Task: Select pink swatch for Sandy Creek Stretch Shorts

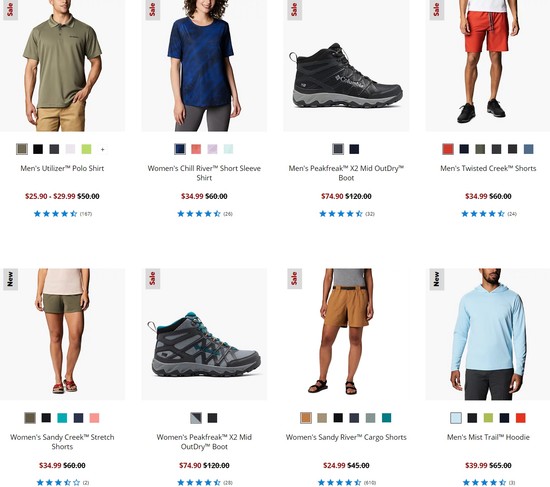Action: tap(94, 418)
